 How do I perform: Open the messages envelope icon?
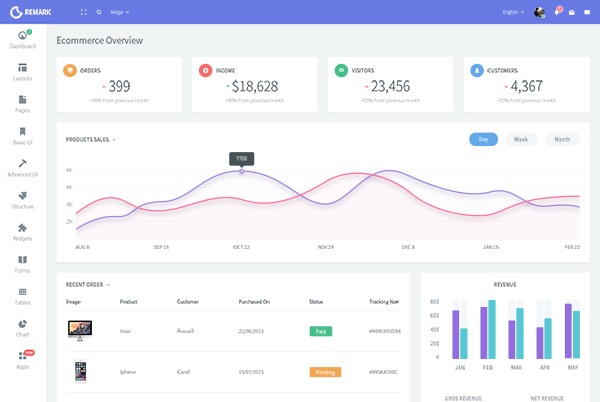(x=572, y=12)
